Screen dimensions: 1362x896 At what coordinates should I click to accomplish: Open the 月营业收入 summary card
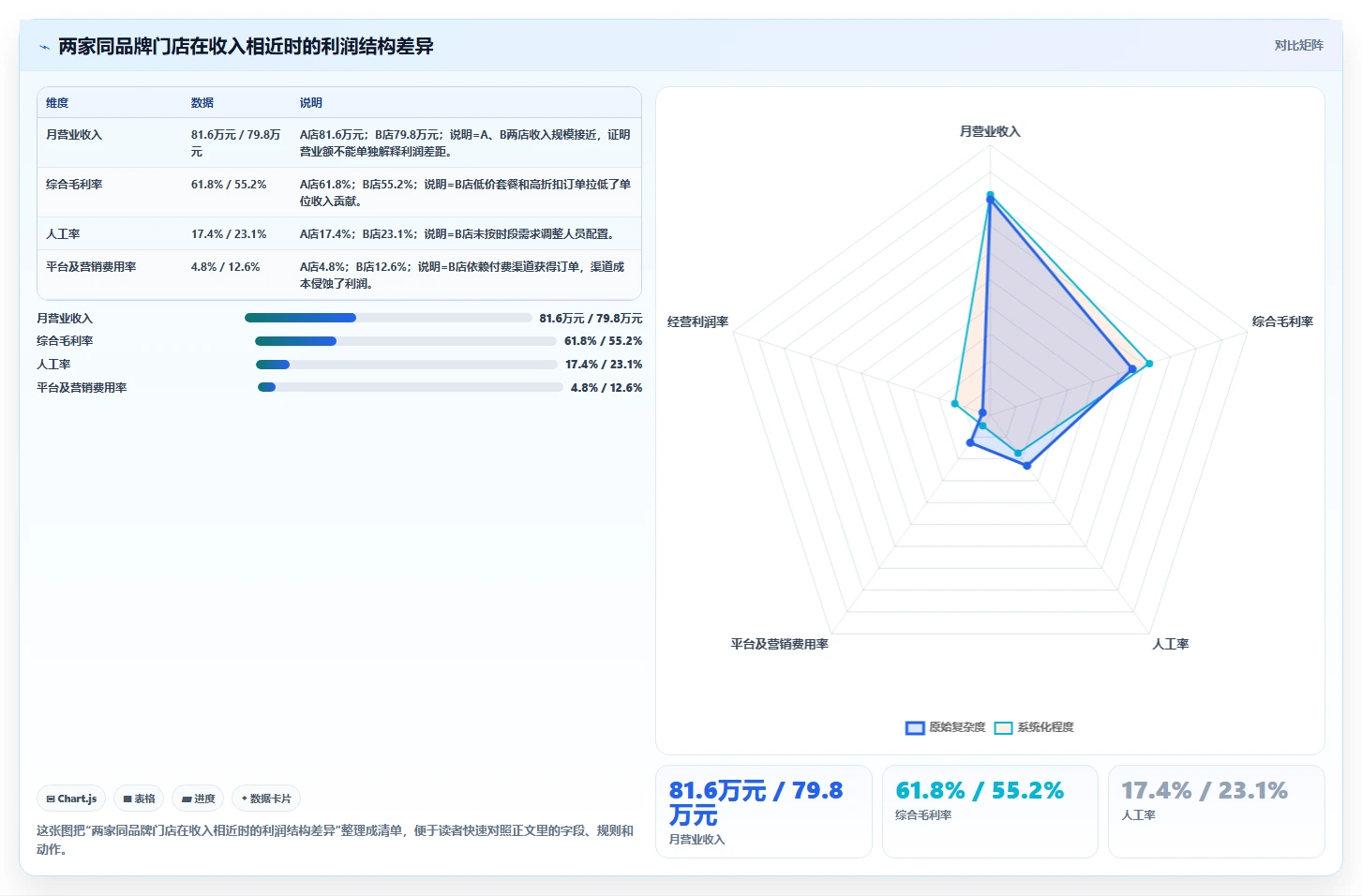[x=764, y=812]
